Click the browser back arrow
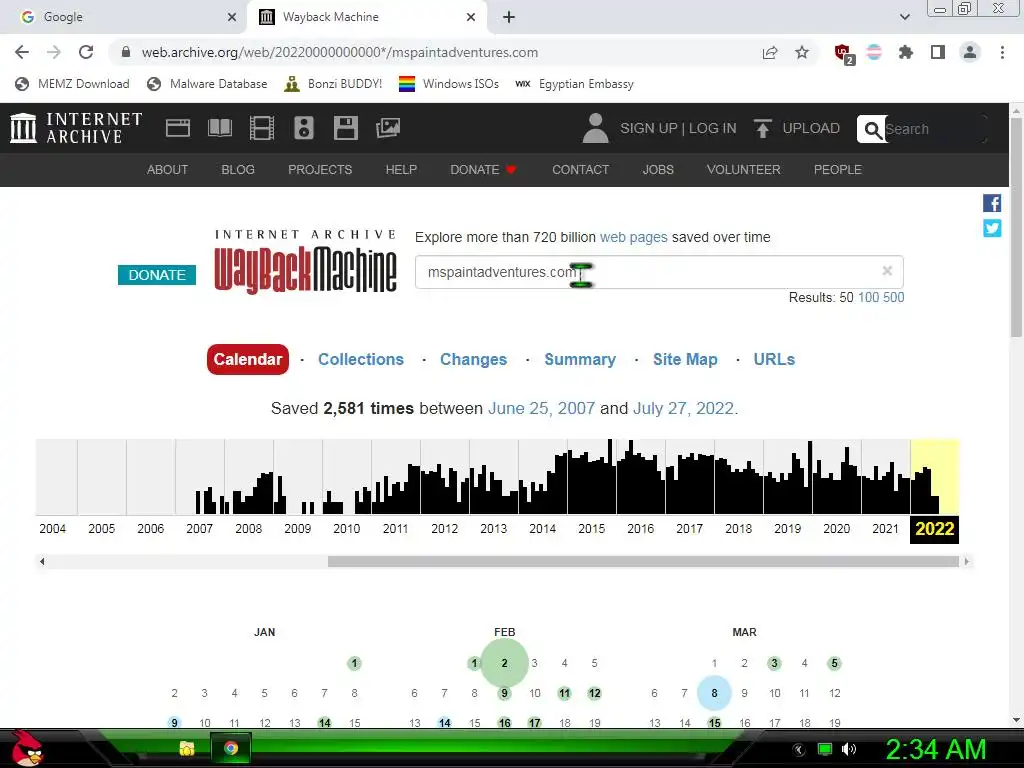Image resolution: width=1024 pixels, height=768 pixels. click(22, 52)
